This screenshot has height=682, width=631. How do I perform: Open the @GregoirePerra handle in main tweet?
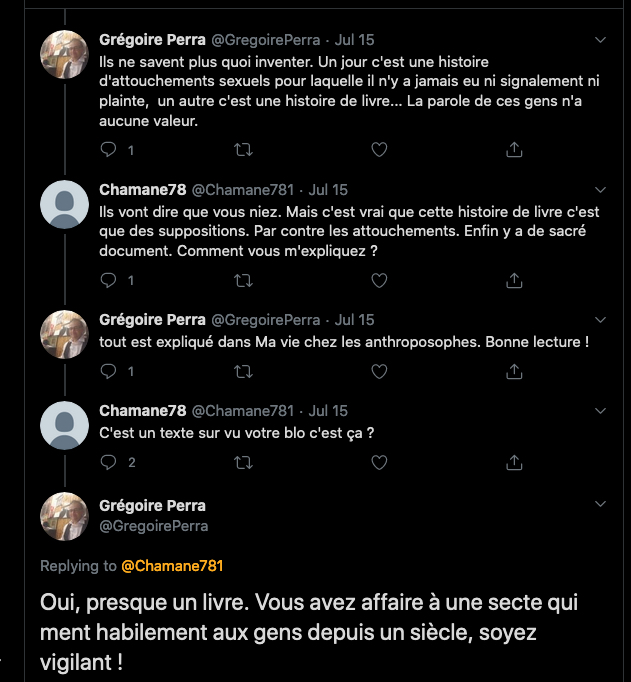click(154, 525)
